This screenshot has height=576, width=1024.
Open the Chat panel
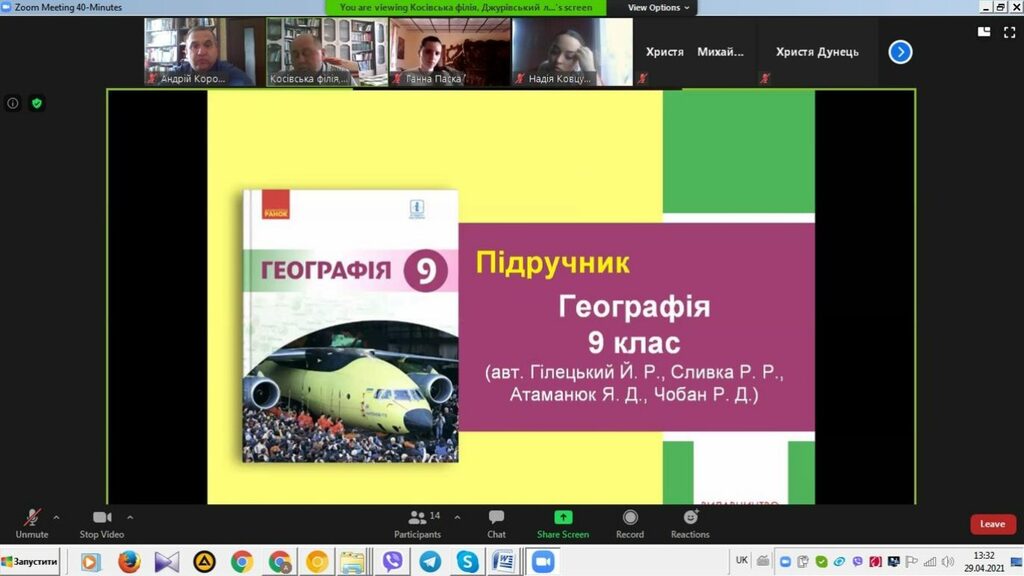point(496,522)
